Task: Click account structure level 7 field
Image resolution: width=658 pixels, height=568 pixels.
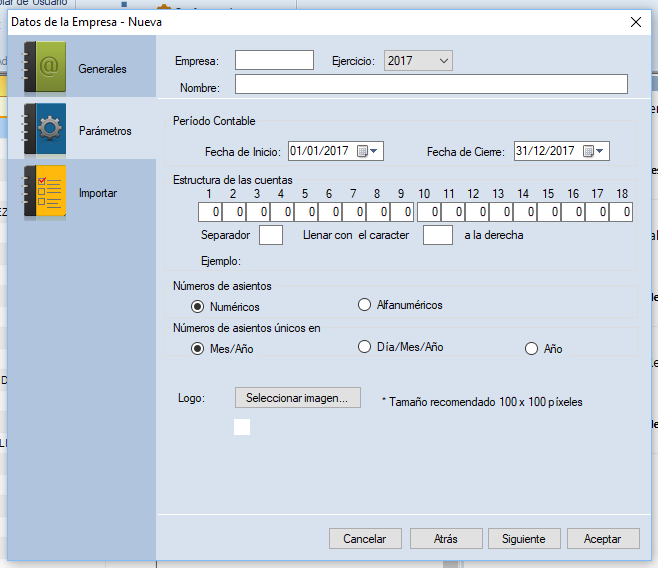Action: (x=353, y=212)
